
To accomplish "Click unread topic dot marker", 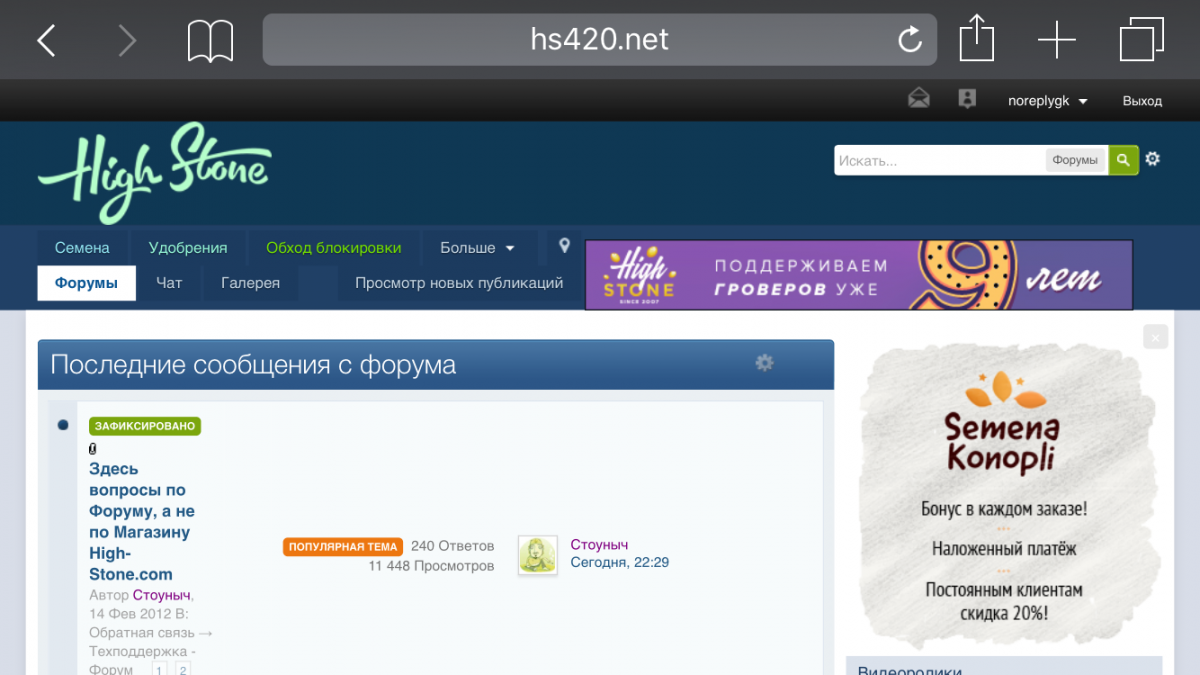I will click(x=63, y=425).
